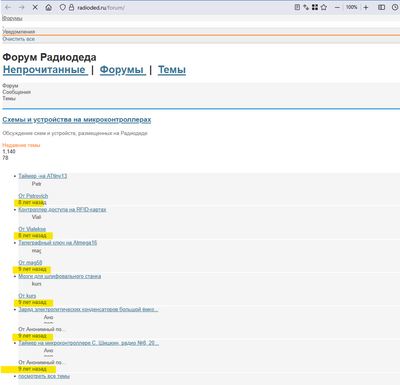
Task: Toggle the browser sidebar icon
Action: coord(382,7)
